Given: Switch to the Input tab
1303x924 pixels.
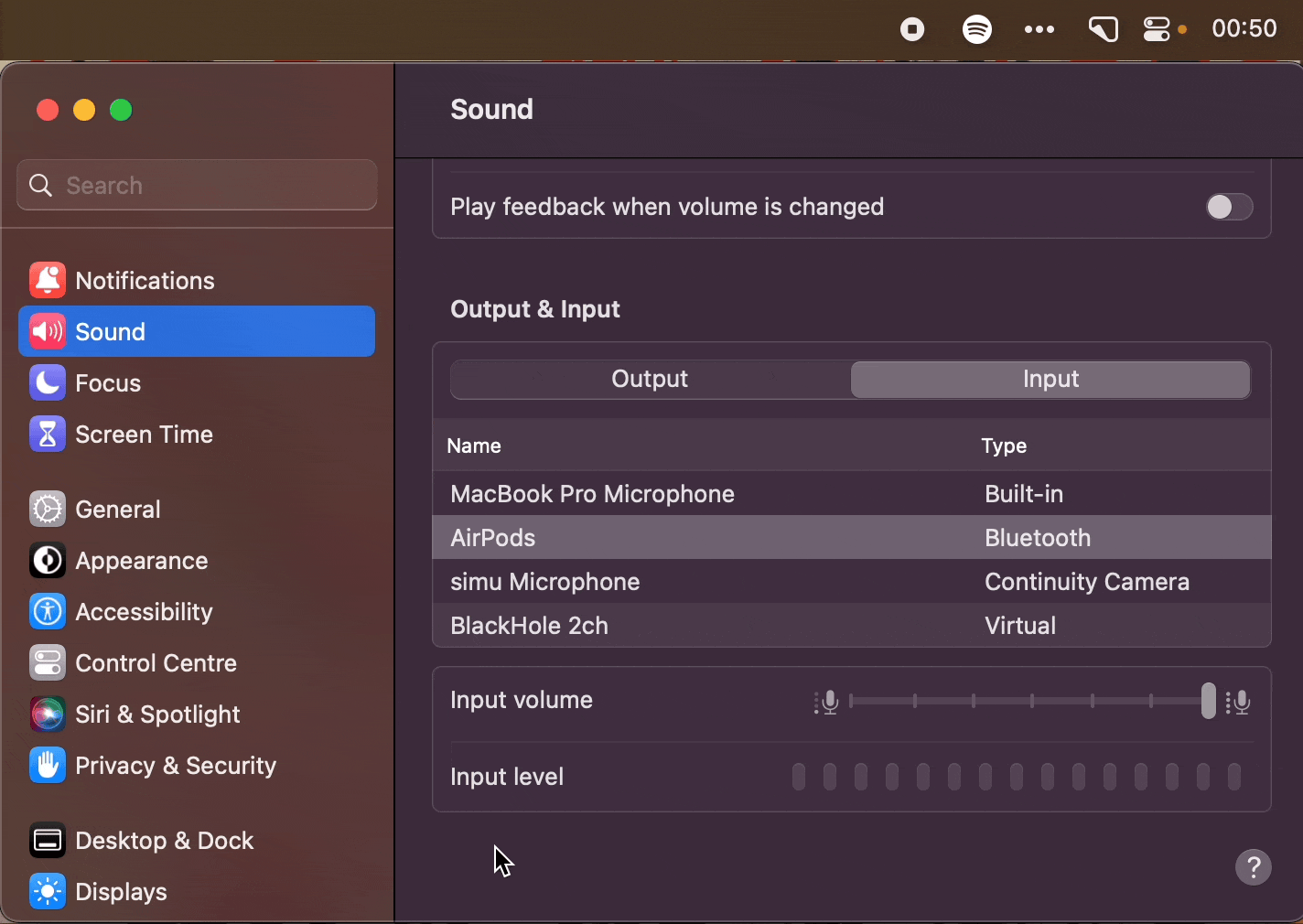Looking at the screenshot, I should (1050, 379).
